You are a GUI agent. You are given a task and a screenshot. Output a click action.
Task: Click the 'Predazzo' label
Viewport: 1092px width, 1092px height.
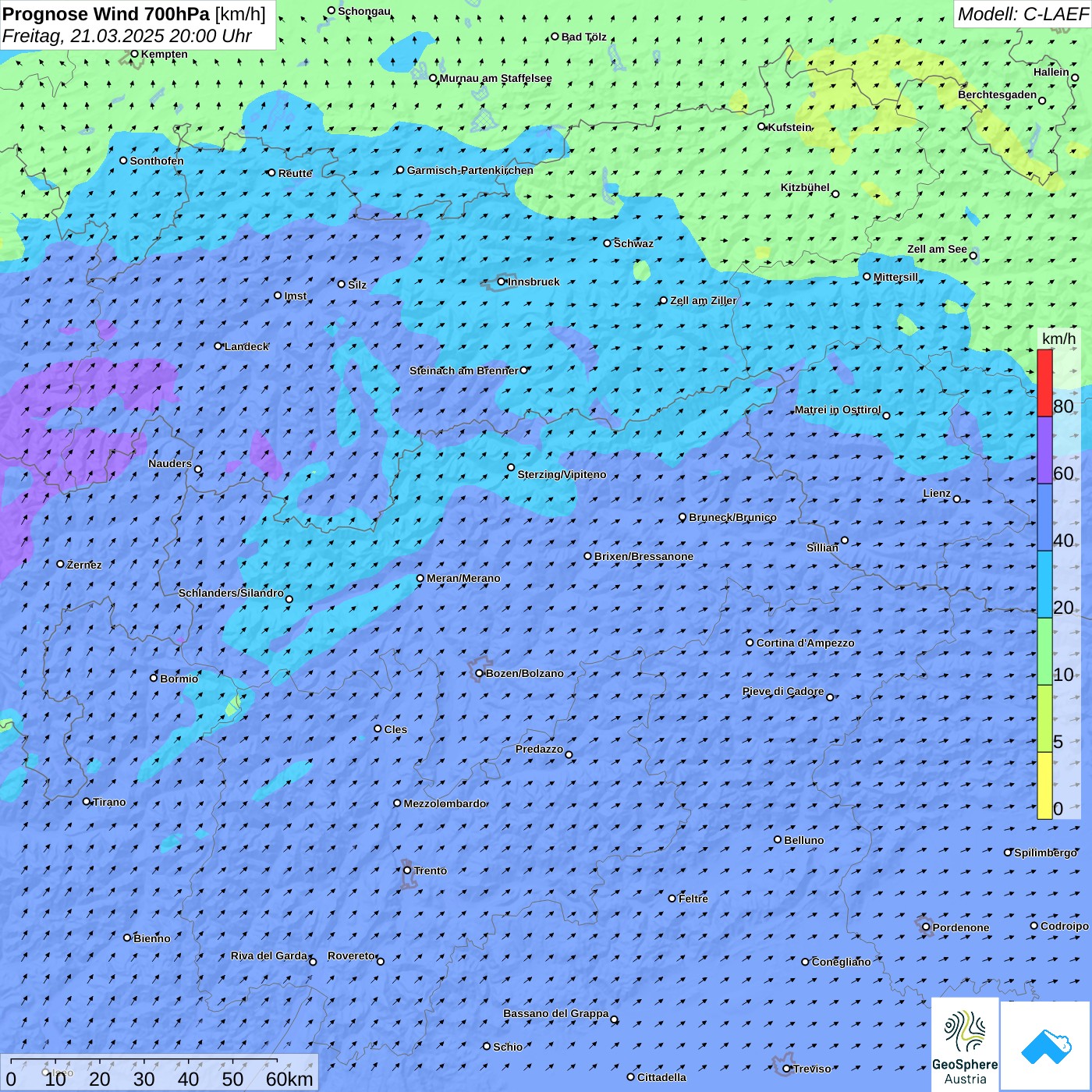(539, 750)
